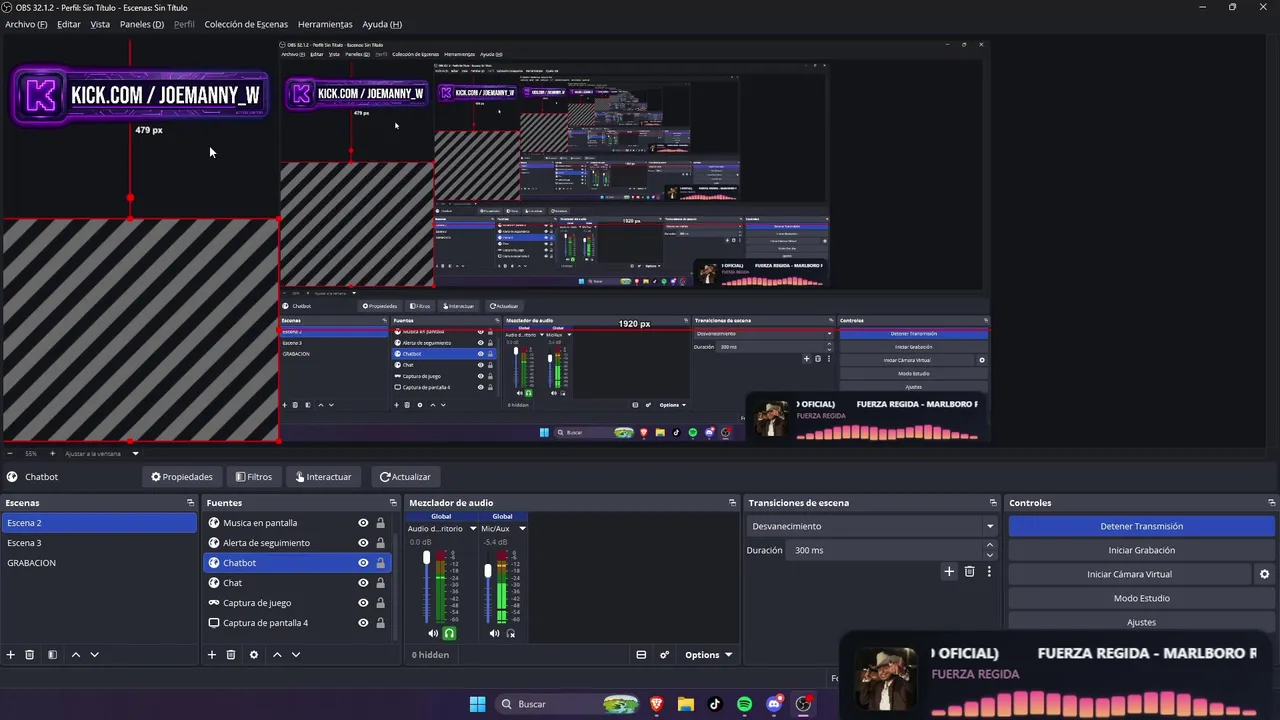Hide the Chat source eye icon
The height and width of the screenshot is (720, 1280).
(363, 583)
